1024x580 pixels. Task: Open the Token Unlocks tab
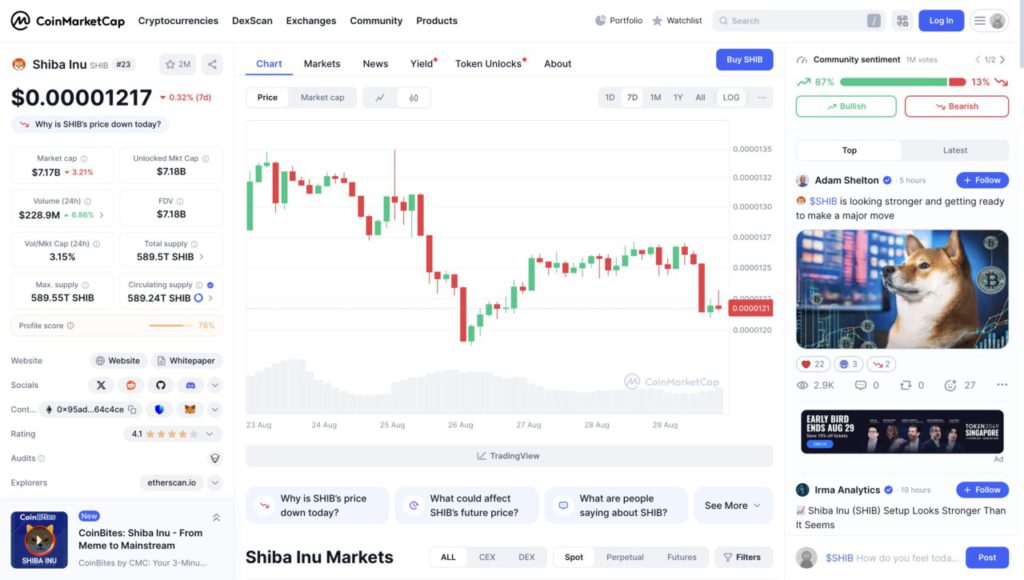(489, 64)
